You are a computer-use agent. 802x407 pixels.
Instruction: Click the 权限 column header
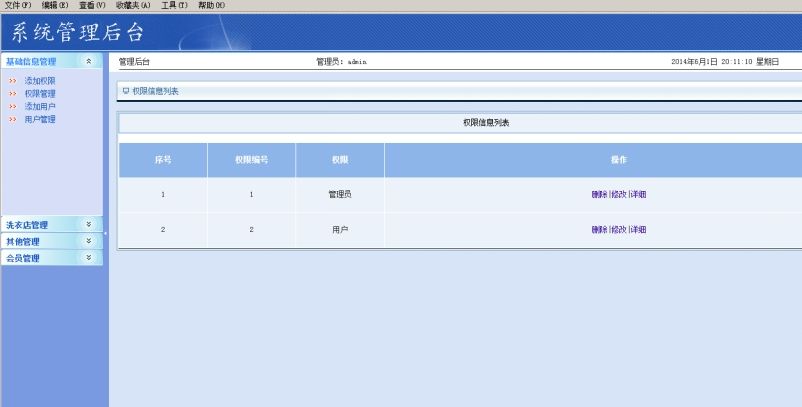[340, 160]
